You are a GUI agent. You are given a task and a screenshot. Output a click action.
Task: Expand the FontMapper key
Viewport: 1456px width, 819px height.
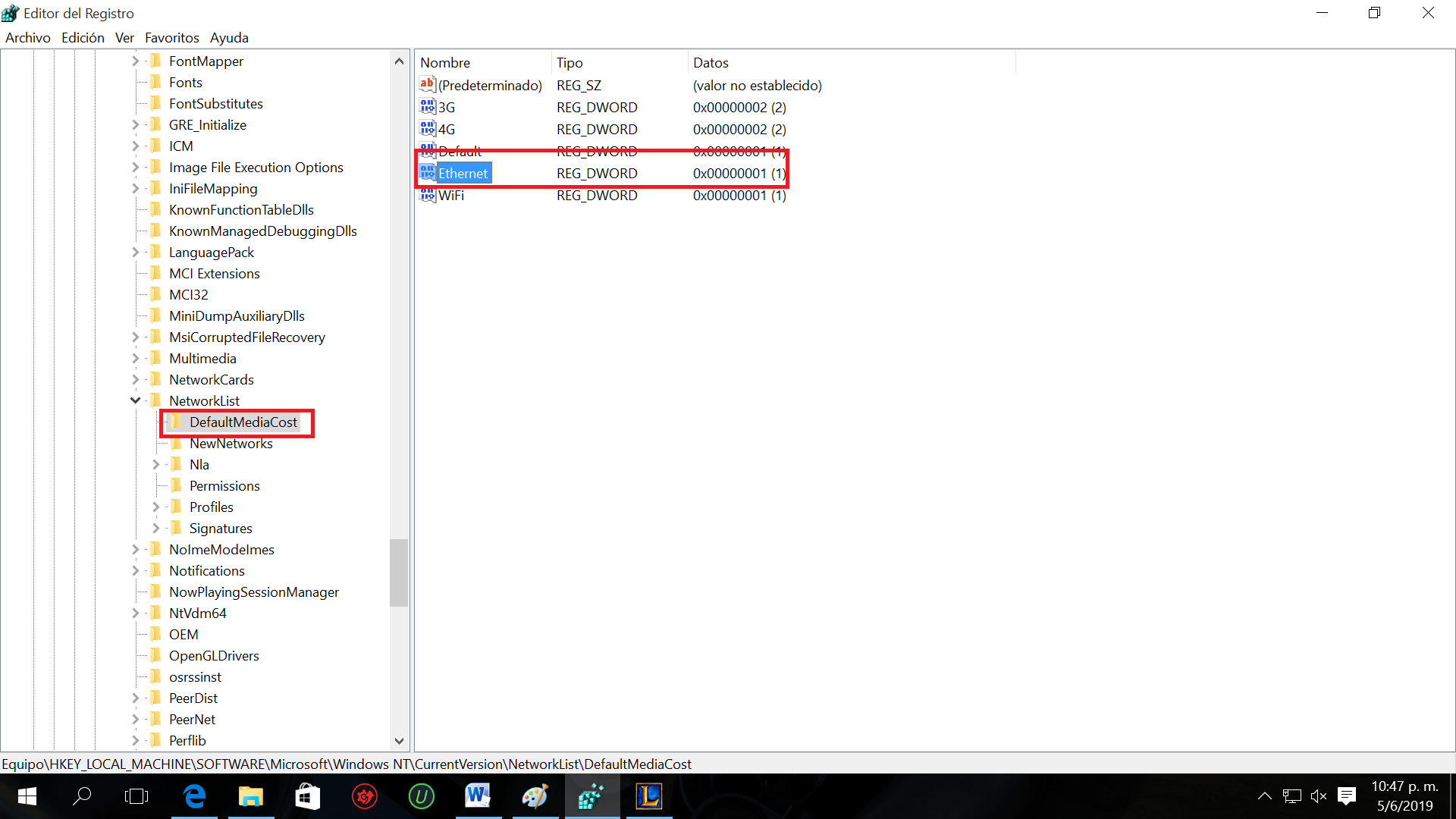(135, 61)
